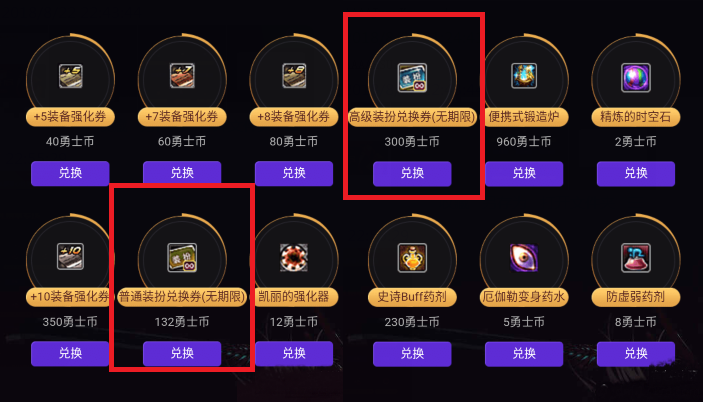The image size is (703, 402).
Task: Click 兑换 under 普通装扮兑换券(无期限)
Action: pyautogui.click(x=182, y=353)
